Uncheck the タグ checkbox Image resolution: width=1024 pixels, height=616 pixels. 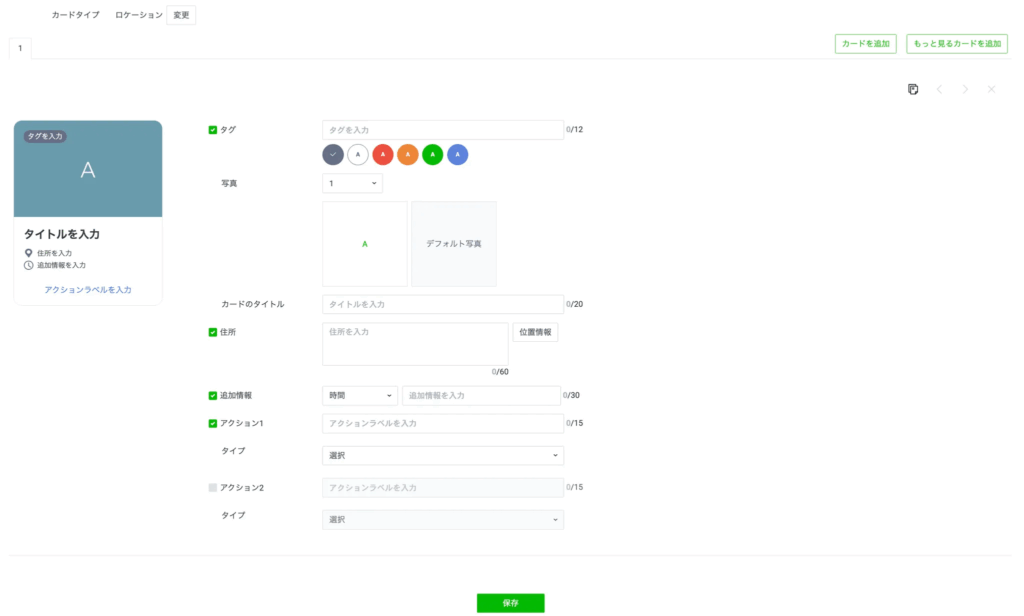coord(213,130)
